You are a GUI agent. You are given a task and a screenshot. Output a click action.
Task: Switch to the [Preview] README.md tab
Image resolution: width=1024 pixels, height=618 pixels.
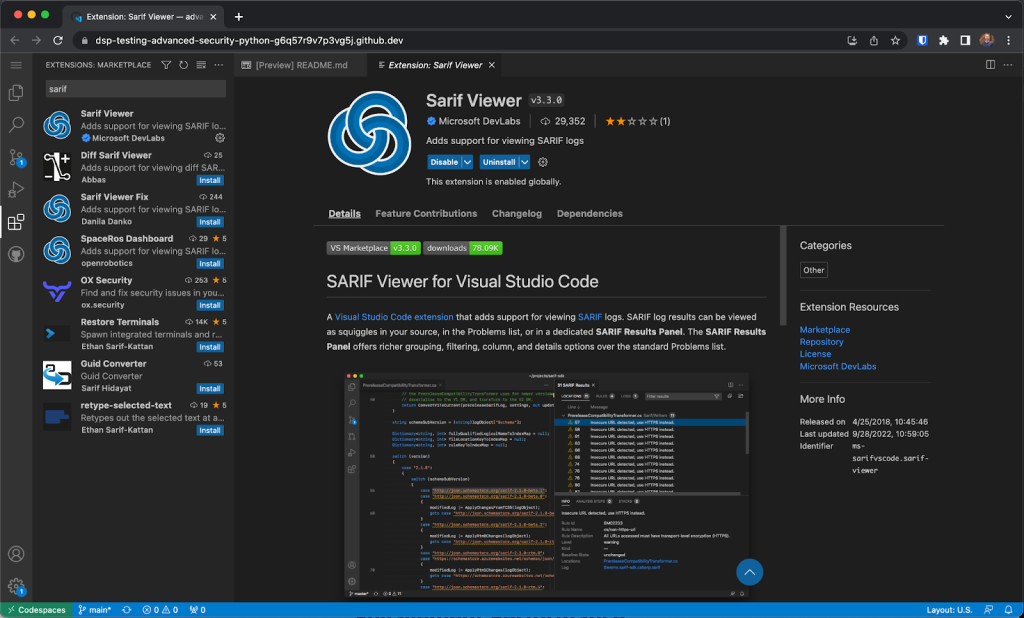coord(301,65)
